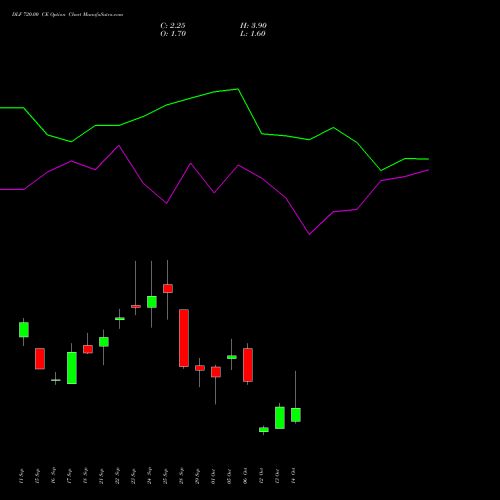Click the DLF 720.00 CE Option chart title

pos(67,14)
